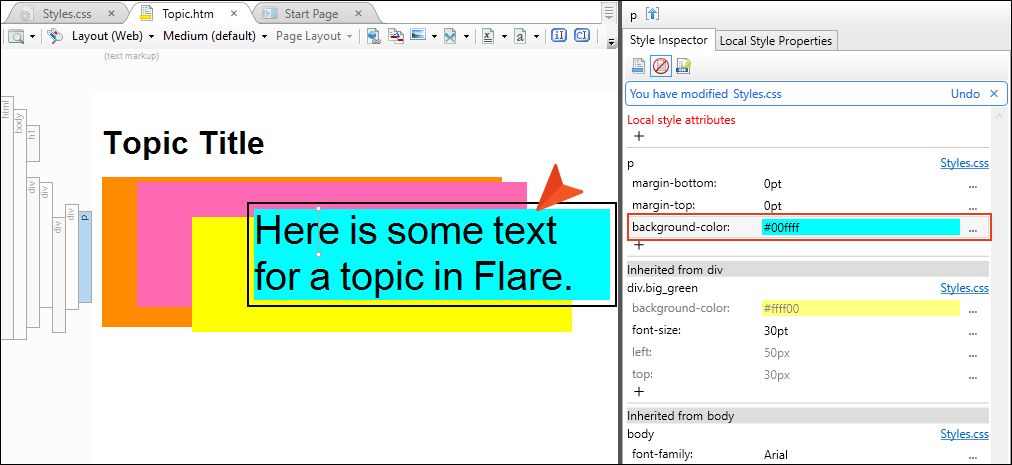Select the body structure bar
Screen dimensions: 1012x465
[19, 223]
